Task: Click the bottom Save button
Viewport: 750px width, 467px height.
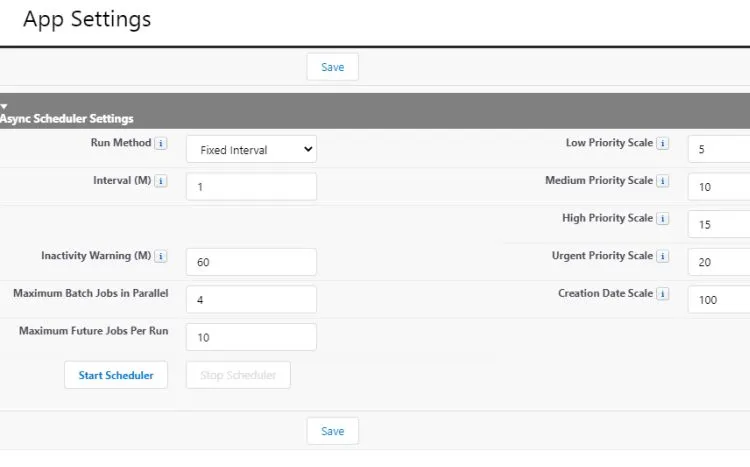Action: coord(332,431)
